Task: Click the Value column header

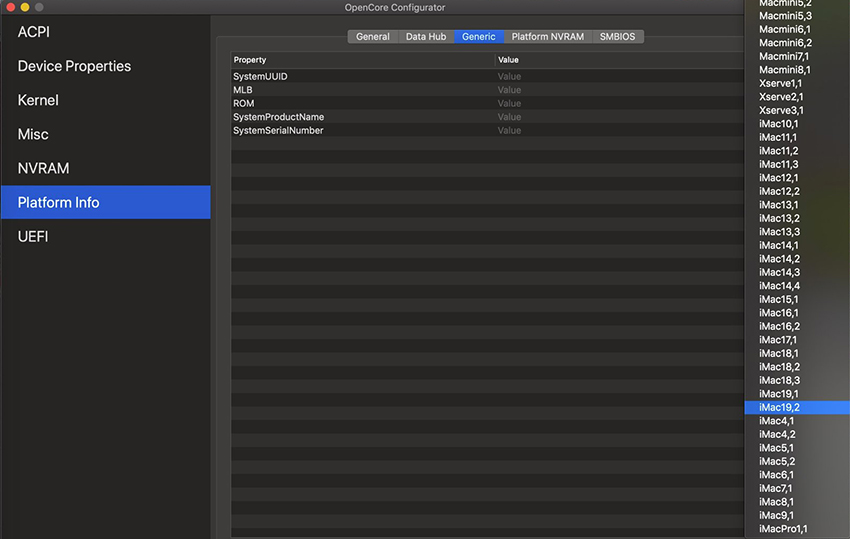Action: click(619, 60)
